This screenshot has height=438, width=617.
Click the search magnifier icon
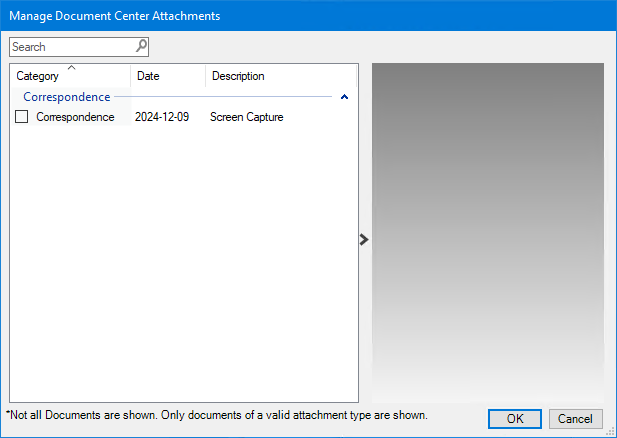click(x=141, y=46)
